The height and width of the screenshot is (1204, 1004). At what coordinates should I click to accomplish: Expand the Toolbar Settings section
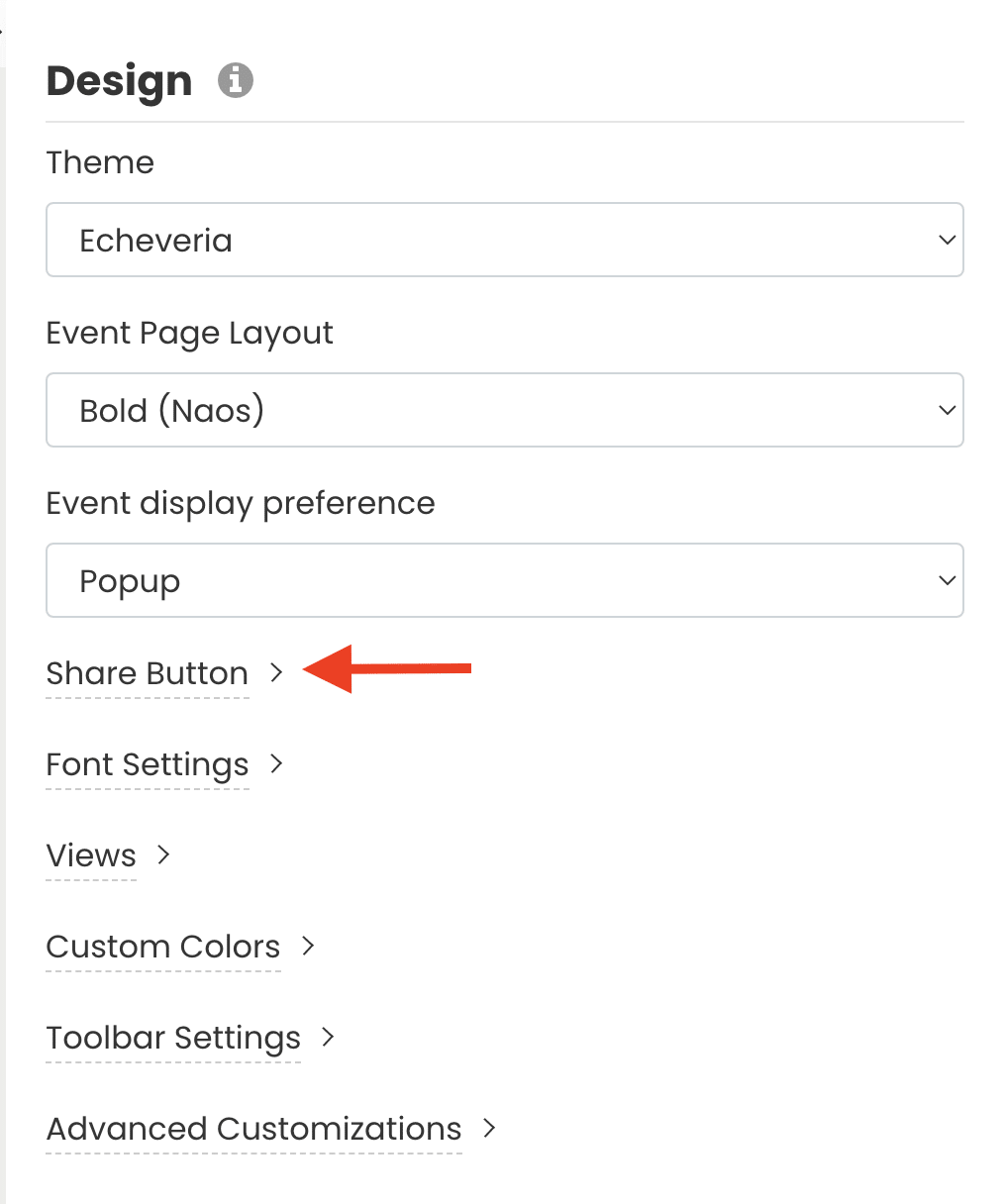pos(172,1038)
